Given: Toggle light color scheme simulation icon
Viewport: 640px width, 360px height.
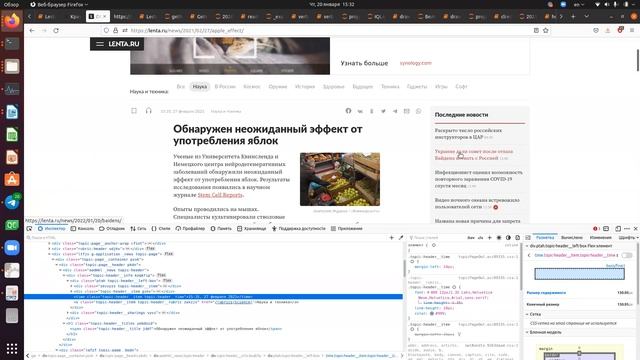Looking at the screenshot, I should click(x=499, y=238).
